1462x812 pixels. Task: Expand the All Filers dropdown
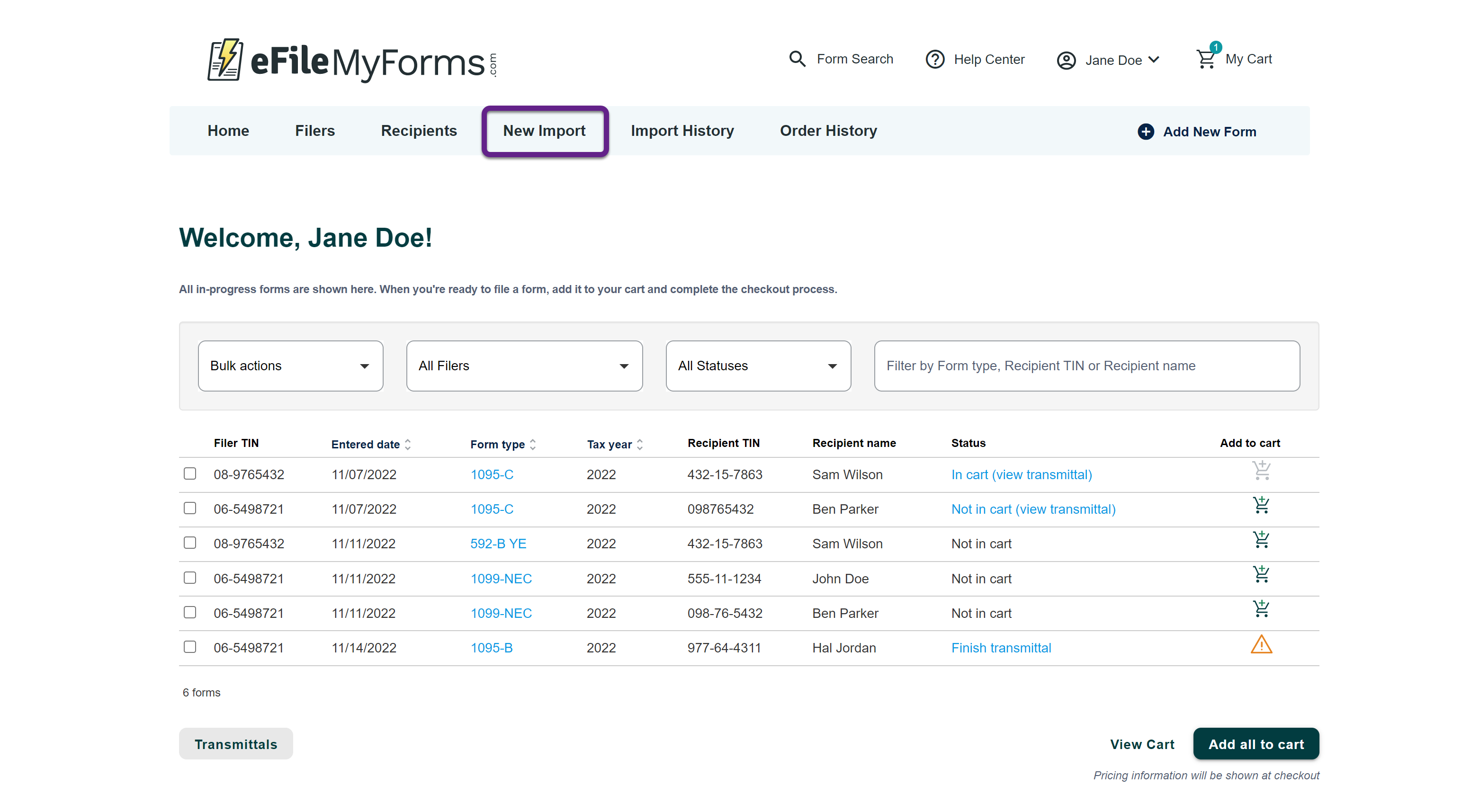[x=524, y=366]
